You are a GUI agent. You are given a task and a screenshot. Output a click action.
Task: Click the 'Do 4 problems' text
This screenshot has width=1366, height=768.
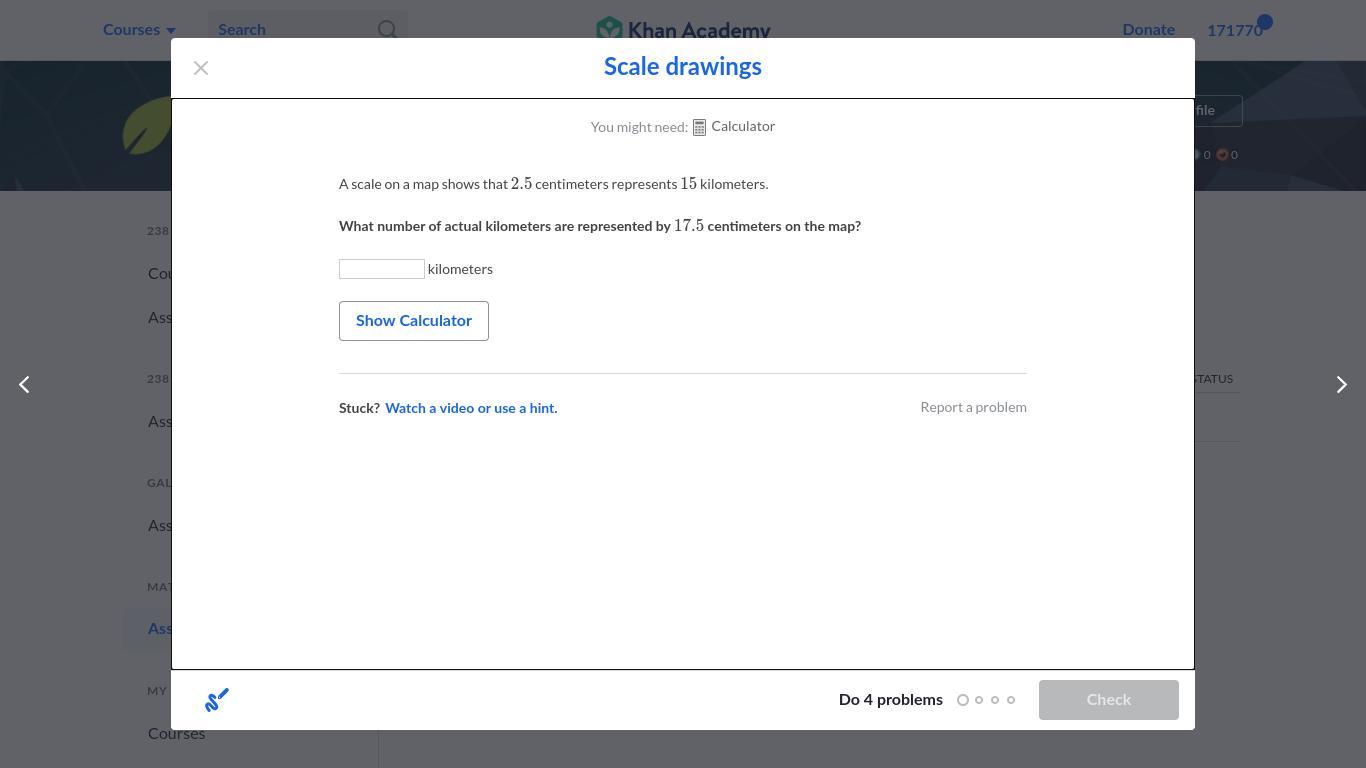(891, 700)
